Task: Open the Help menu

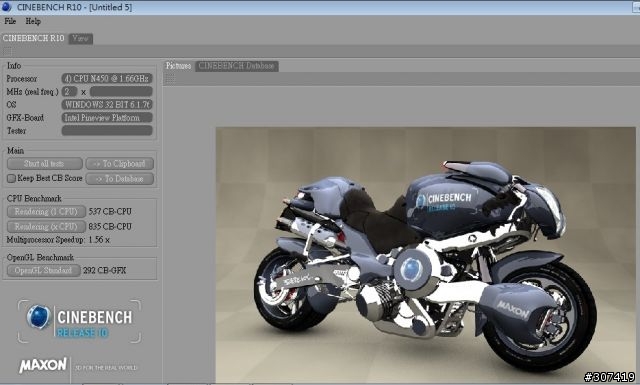Action: (33, 21)
